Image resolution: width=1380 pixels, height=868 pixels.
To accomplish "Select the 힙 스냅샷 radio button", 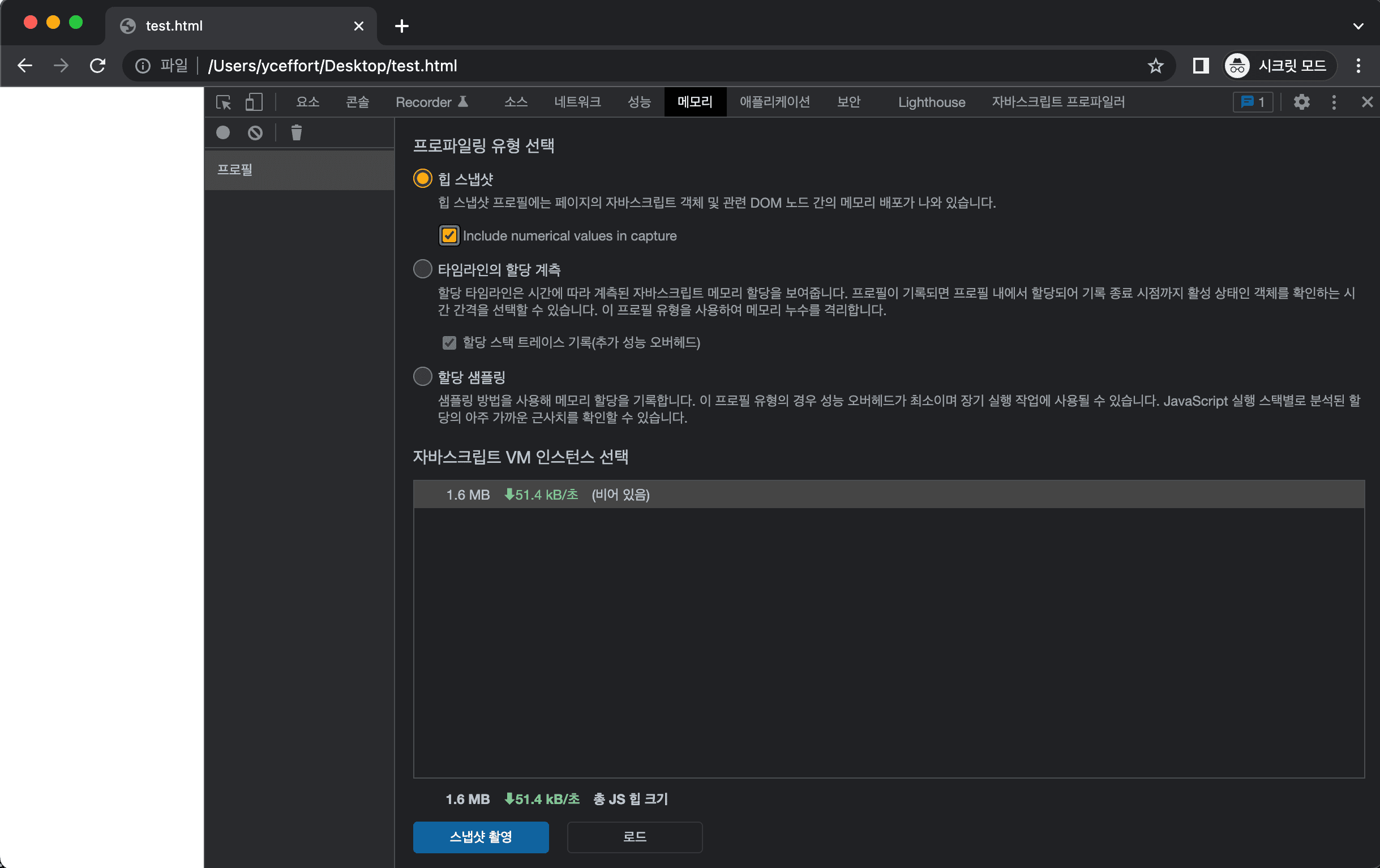I will point(422,179).
